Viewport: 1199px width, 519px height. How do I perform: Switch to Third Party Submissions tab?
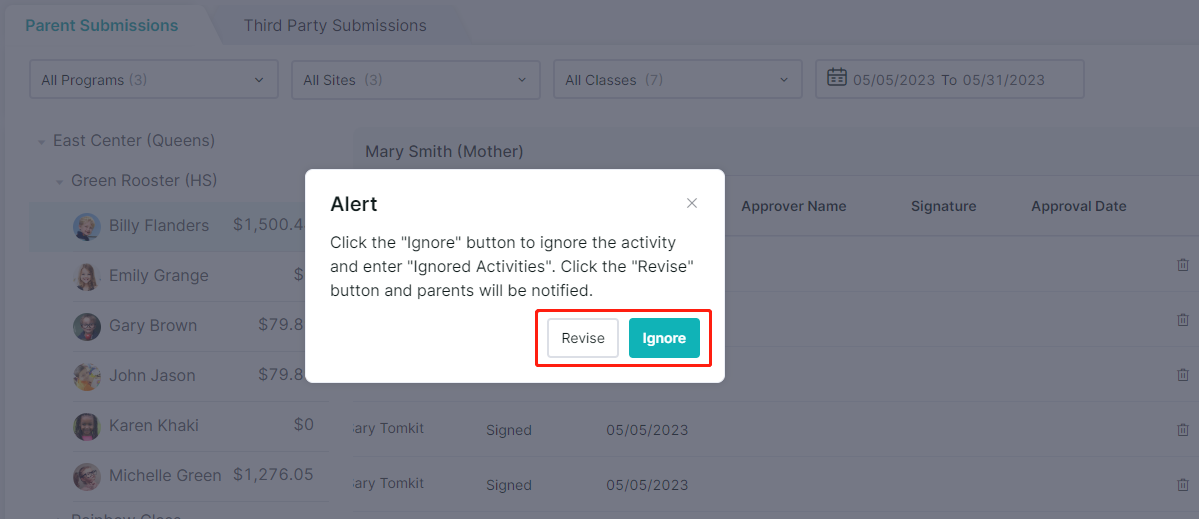pyautogui.click(x=335, y=25)
